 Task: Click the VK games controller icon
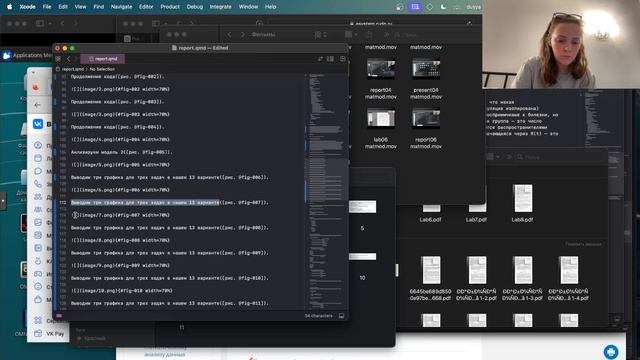(x=38, y=273)
